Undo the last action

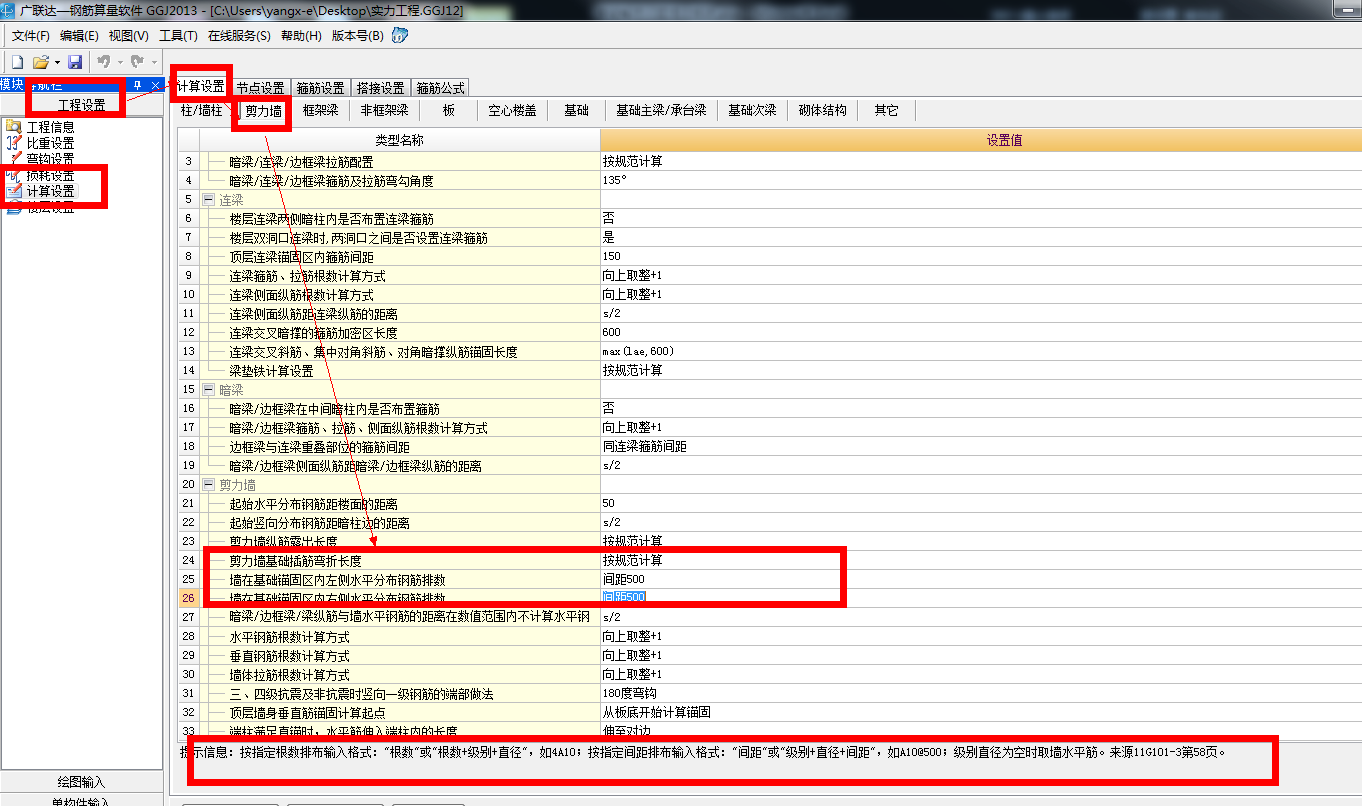point(103,62)
